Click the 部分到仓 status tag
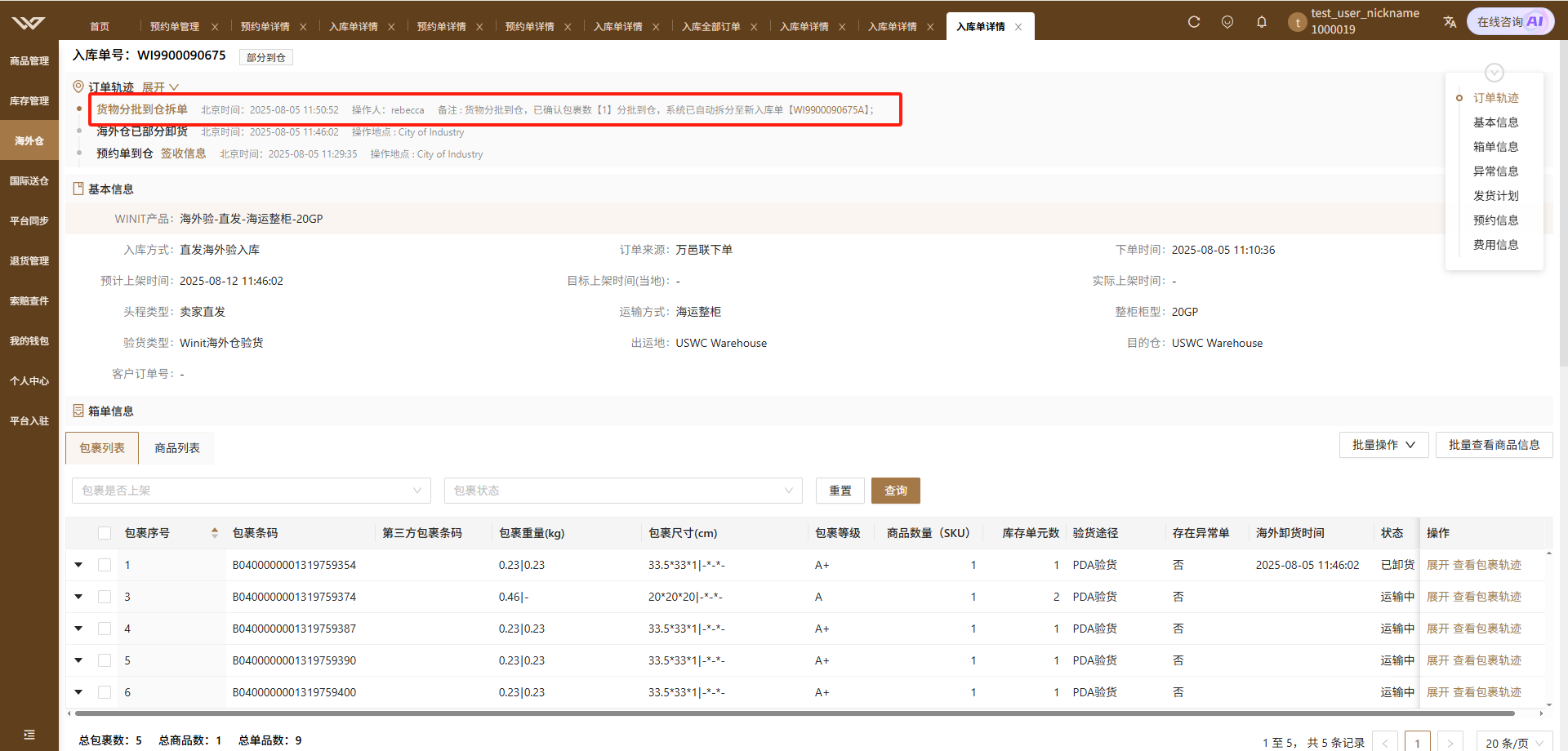This screenshot has width=1568, height=751. (x=266, y=57)
